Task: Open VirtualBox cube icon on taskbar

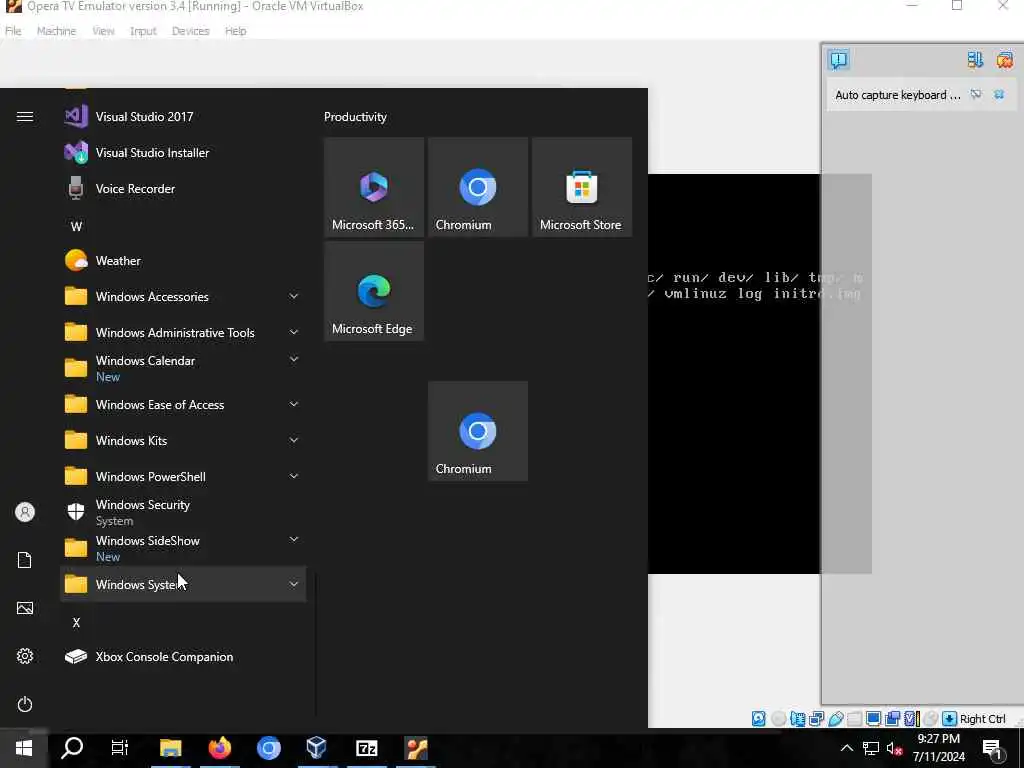Action: click(317, 748)
